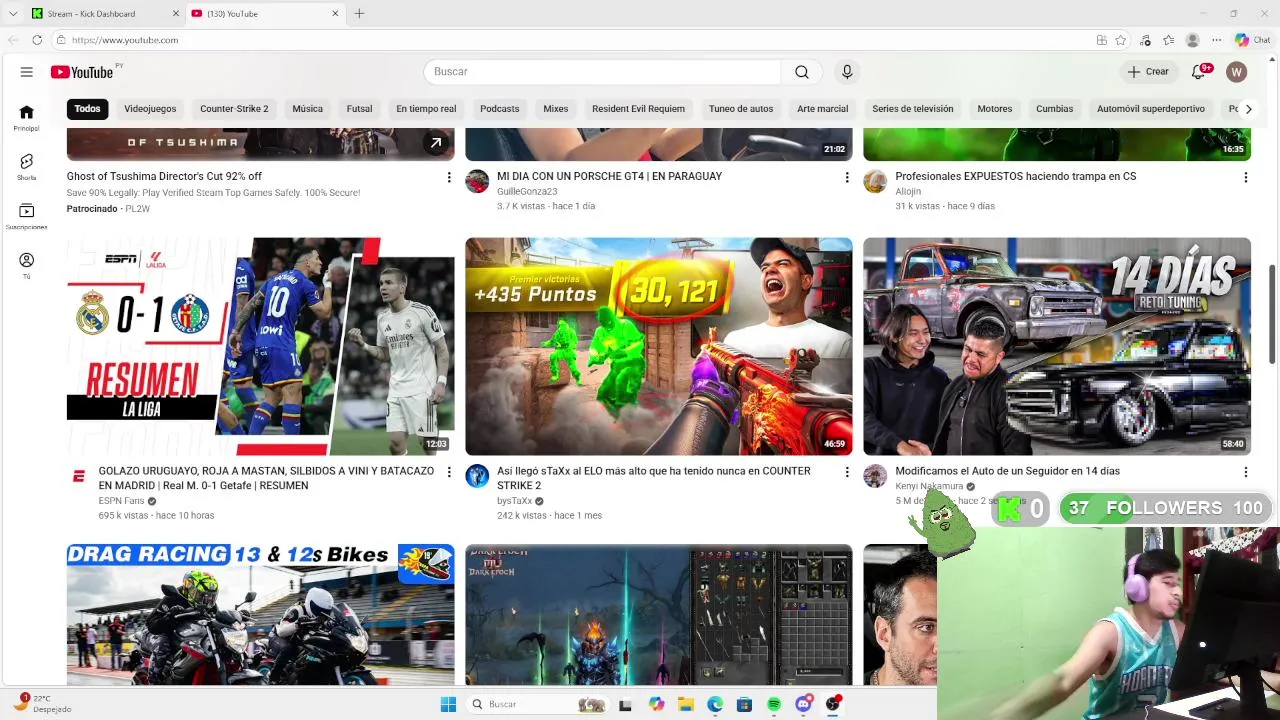Go back with the browser back arrow

pos(13,40)
